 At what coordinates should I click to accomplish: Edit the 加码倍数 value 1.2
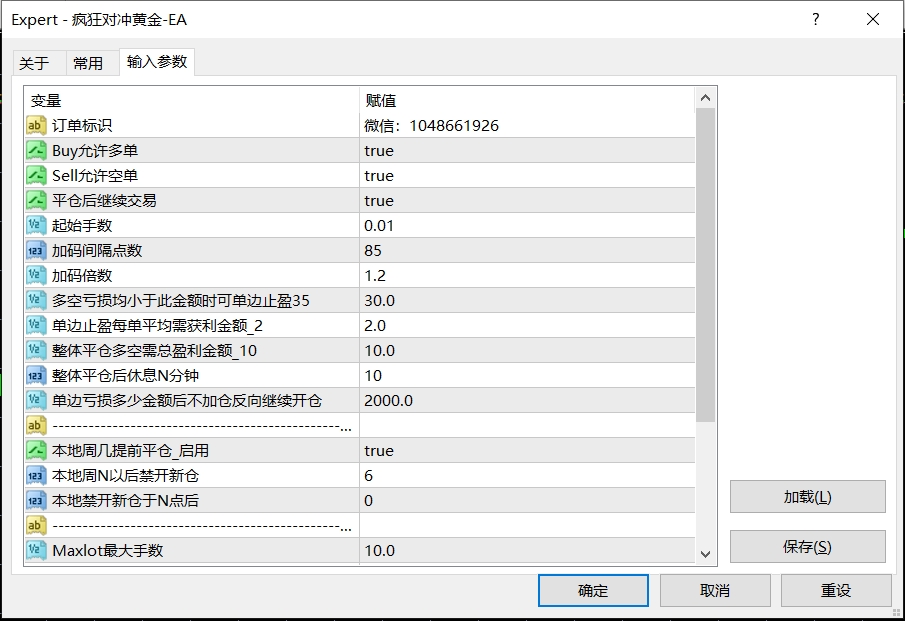click(x=375, y=276)
